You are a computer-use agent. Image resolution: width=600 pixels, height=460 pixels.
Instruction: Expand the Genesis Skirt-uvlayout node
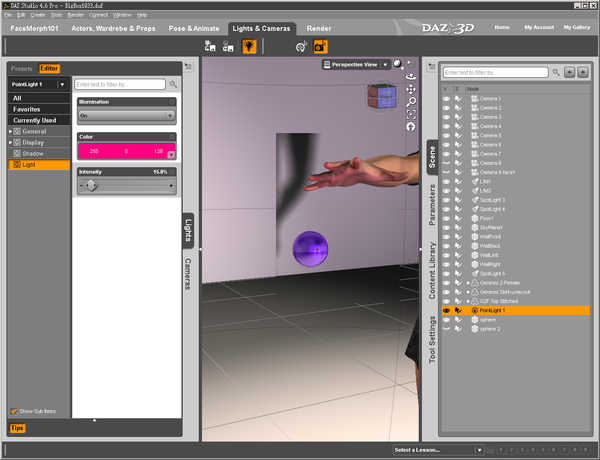click(468, 292)
